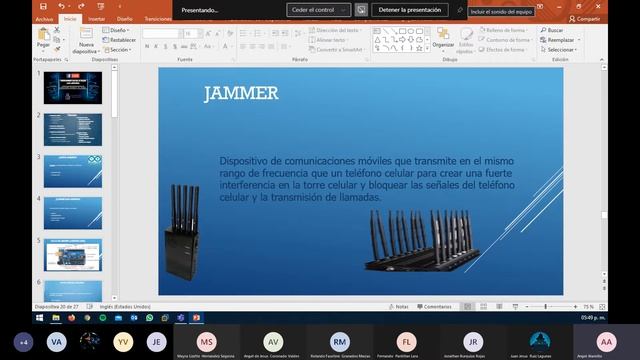Select the rectangle shape in the shapes gallery
This screenshot has height=360, width=640.
click(x=402, y=31)
